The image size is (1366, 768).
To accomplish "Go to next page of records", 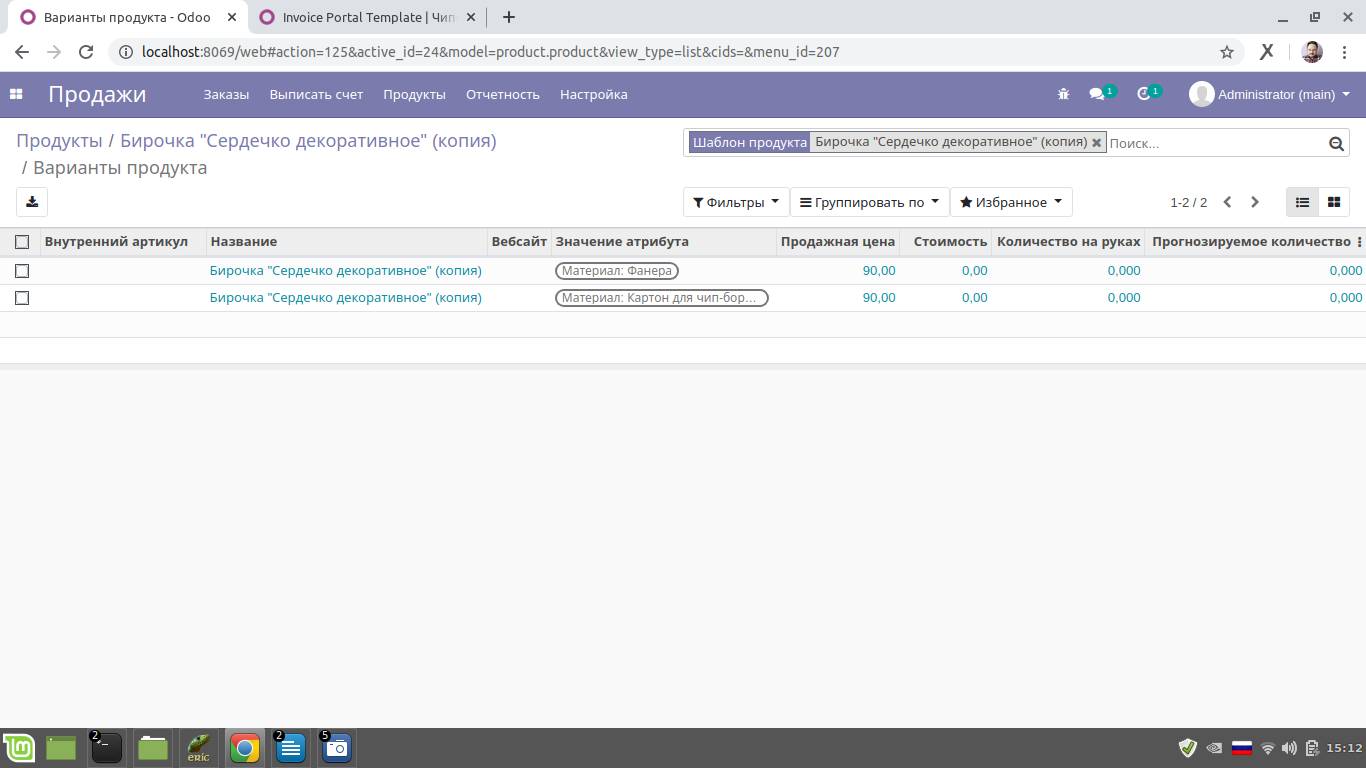I will (1255, 202).
